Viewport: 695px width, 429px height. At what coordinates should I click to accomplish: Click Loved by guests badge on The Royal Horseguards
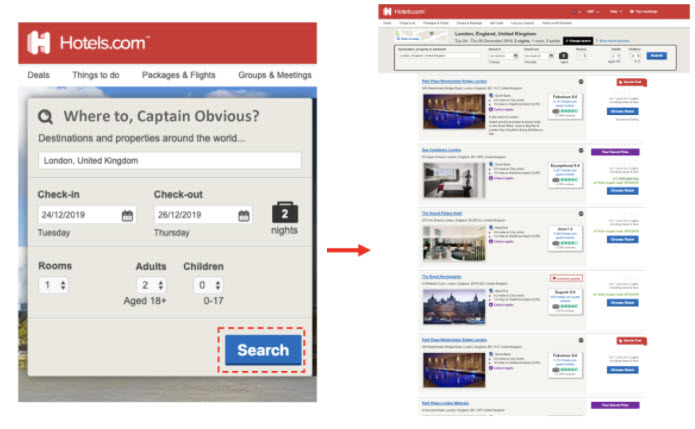566,278
